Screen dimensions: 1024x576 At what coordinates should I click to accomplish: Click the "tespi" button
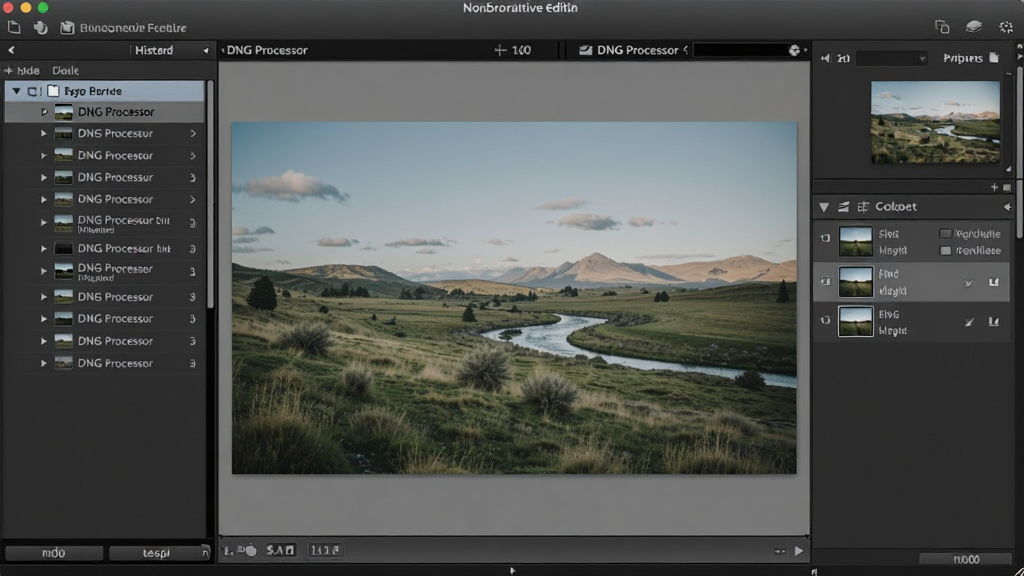[x=157, y=553]
